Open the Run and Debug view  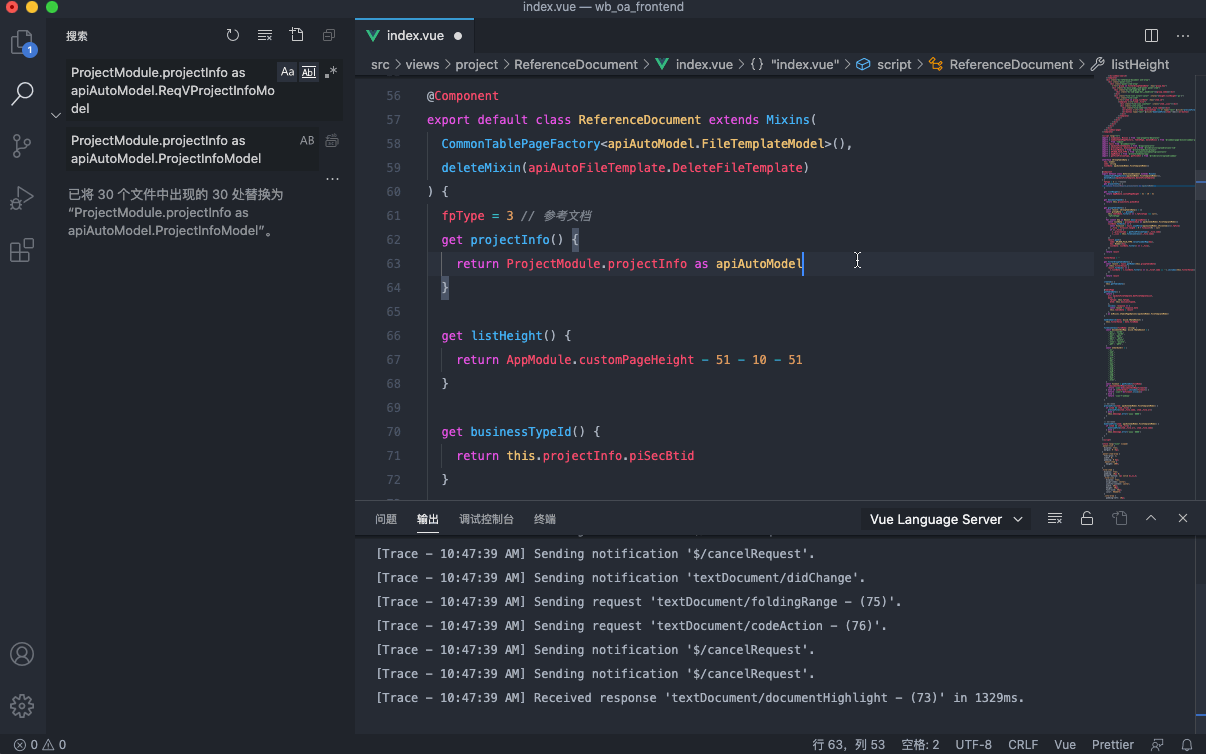[22, 198]
